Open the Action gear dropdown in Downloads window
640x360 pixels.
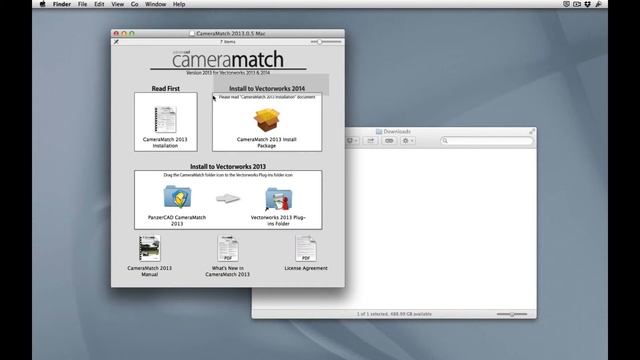408,141
